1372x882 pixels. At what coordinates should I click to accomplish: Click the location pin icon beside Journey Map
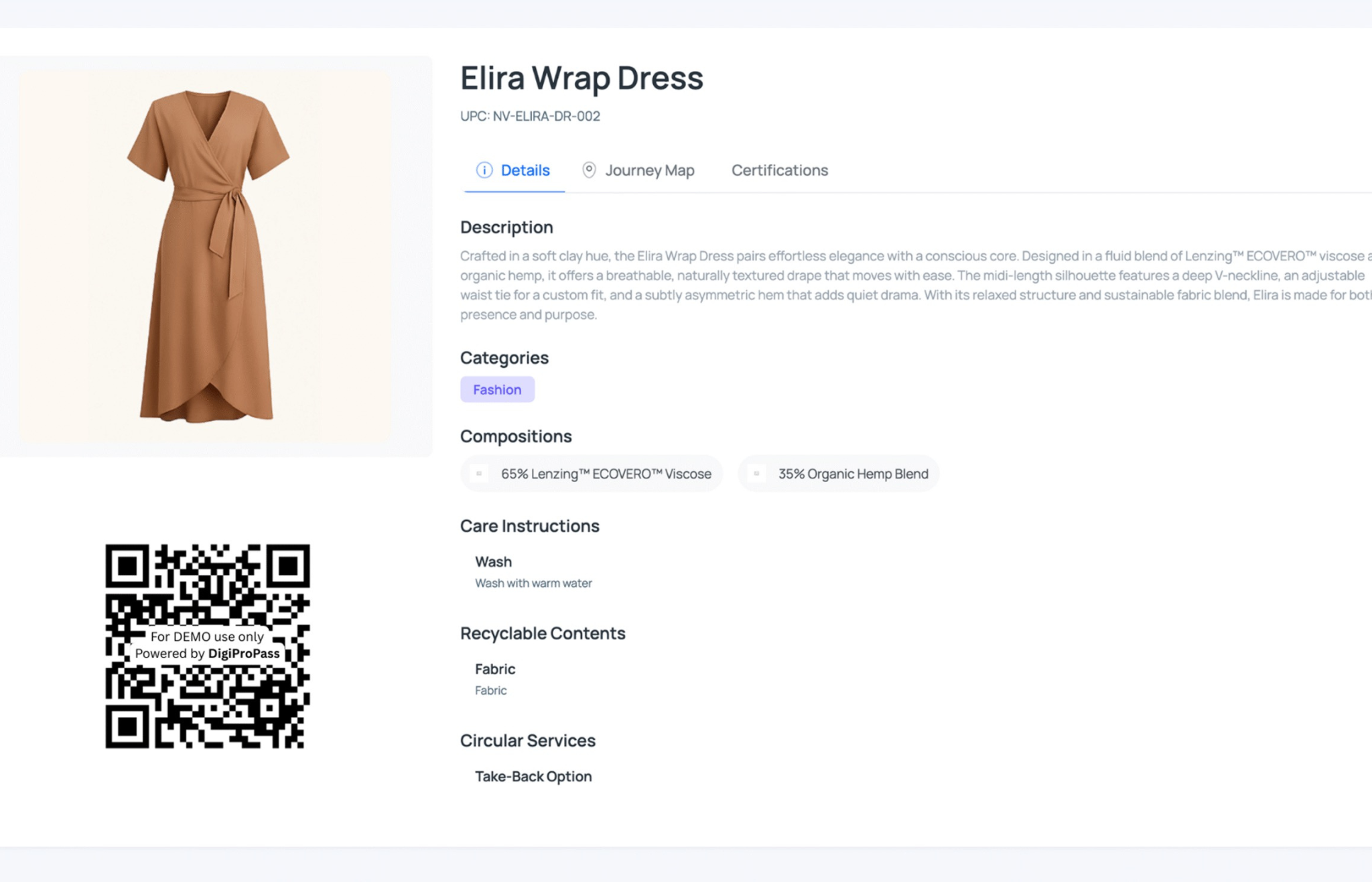(589, 170)
